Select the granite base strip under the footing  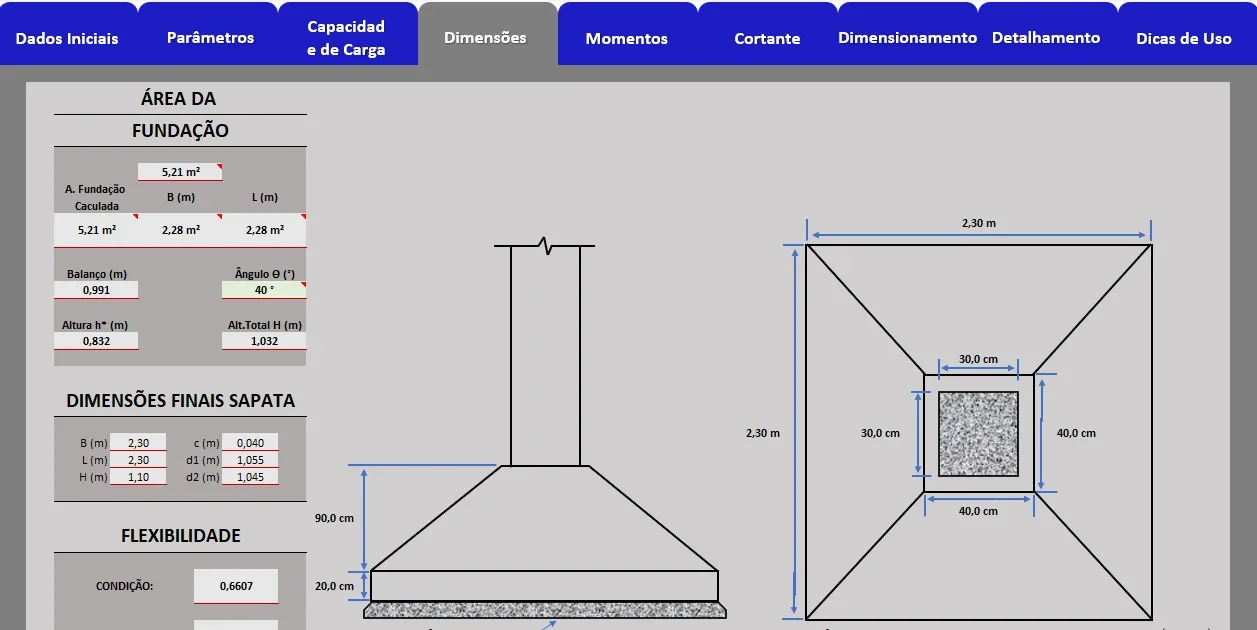[x=545, y=609]
